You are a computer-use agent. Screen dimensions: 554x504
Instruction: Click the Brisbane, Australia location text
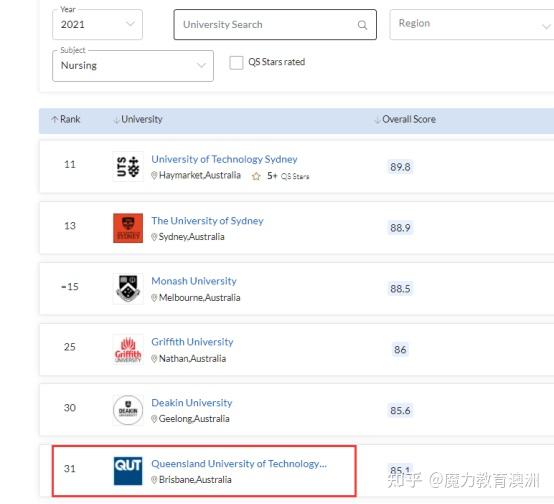pyautogui.click(x=195, y=480)
